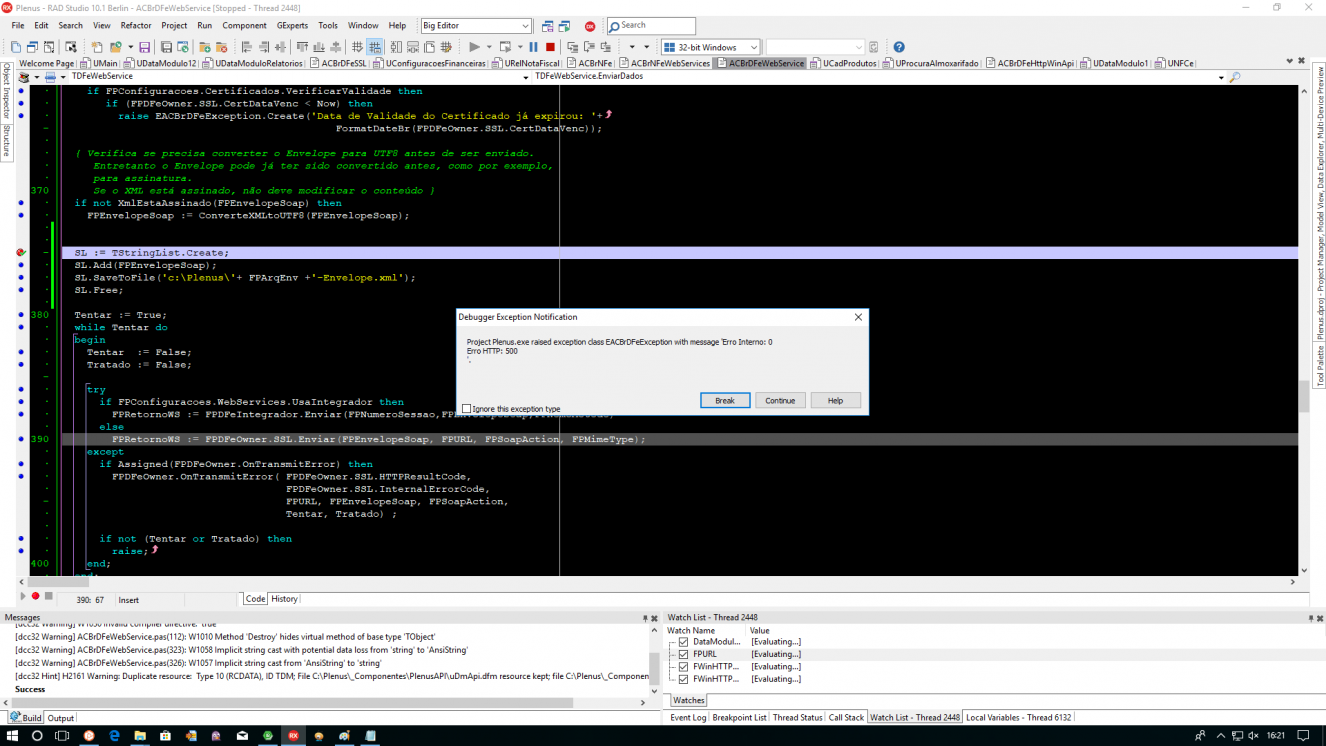Click the red Program Reset stop icon

550,47
